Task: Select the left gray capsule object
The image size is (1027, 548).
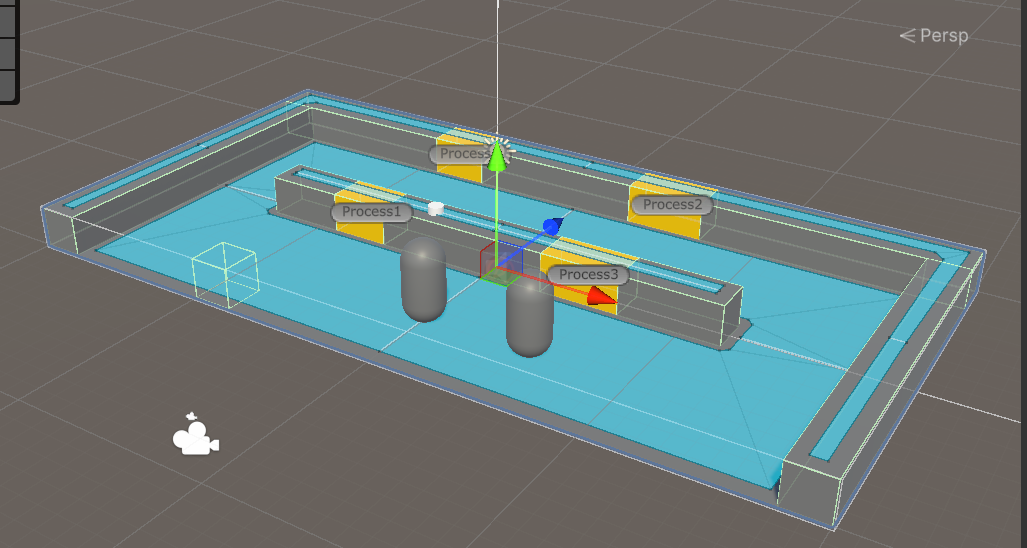Action: [x=422, y=280]
